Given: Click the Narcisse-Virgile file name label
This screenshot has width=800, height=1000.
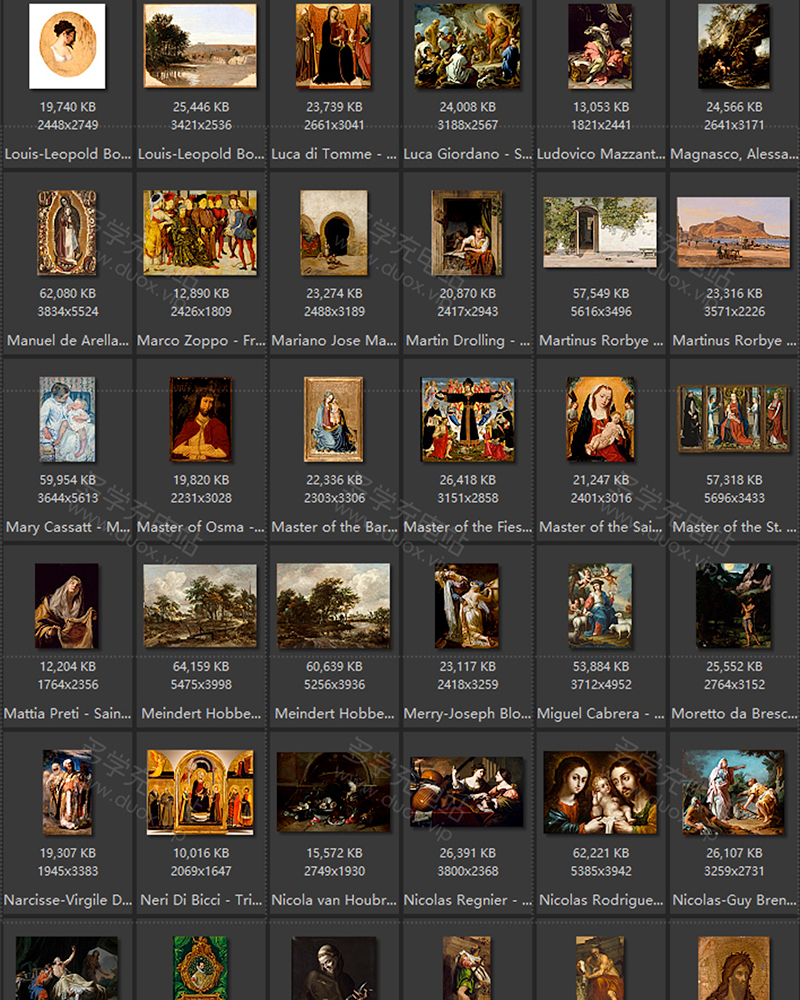Looking at the screenshot, I should click(x=67, y=900).
